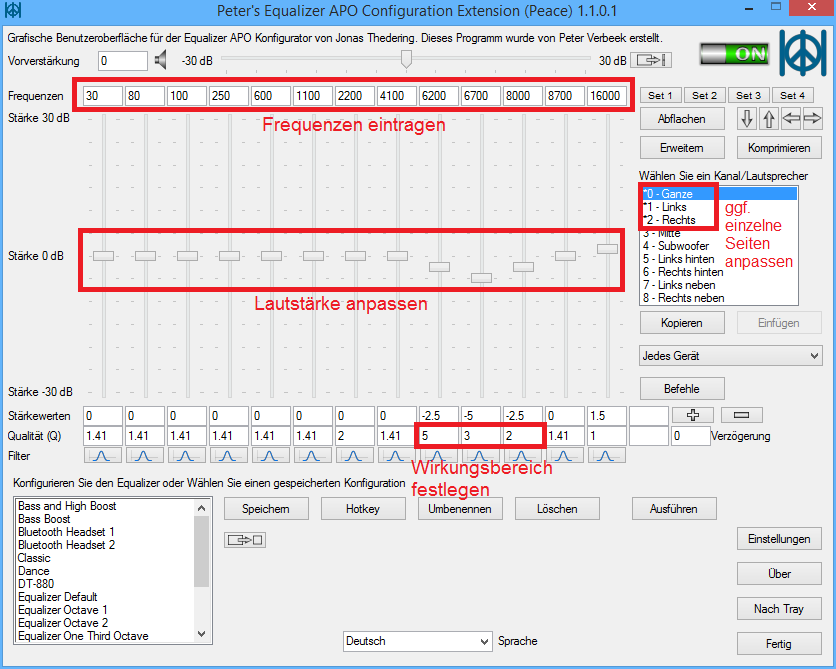Viewport: 836px width, 669px height.
Task: Click the filter icon under the 1100 Hz band
Action: coord(312,456)
